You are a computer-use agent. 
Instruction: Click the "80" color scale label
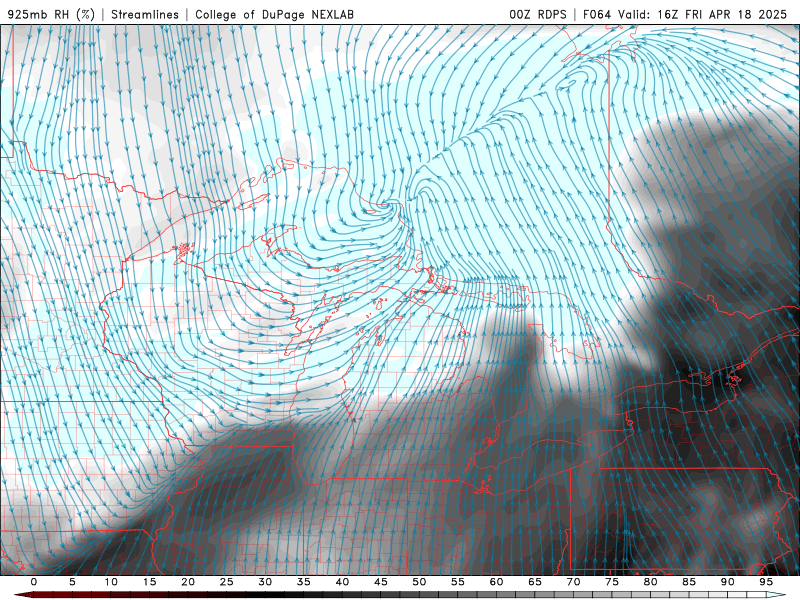650,582
